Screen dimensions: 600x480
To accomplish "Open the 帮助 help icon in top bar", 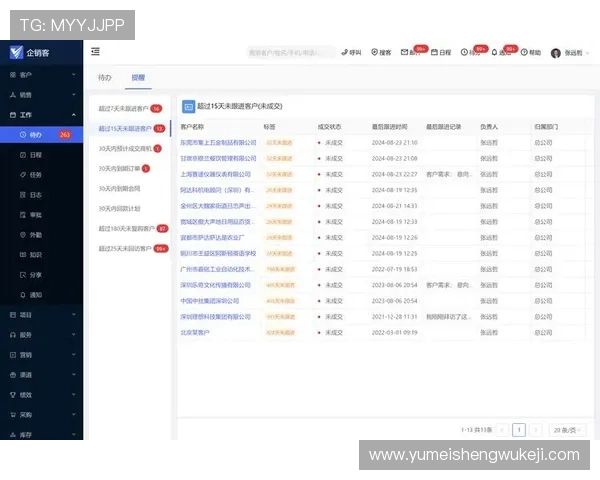I will coord(524,52).
